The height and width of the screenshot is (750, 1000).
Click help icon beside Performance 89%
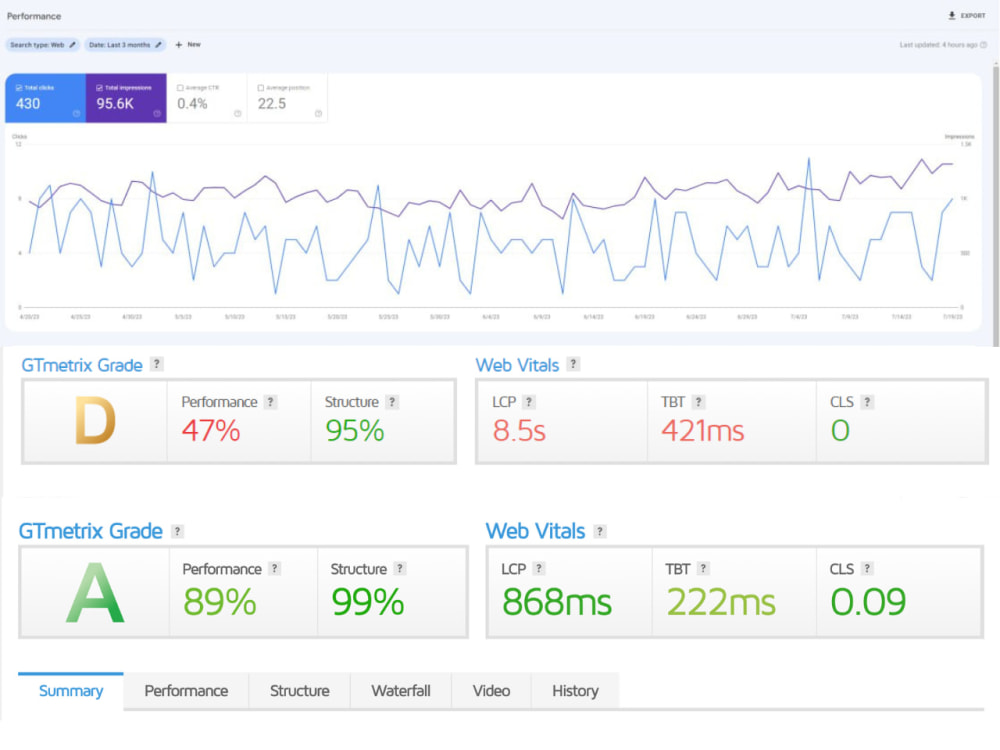click(x=274, y=568)
